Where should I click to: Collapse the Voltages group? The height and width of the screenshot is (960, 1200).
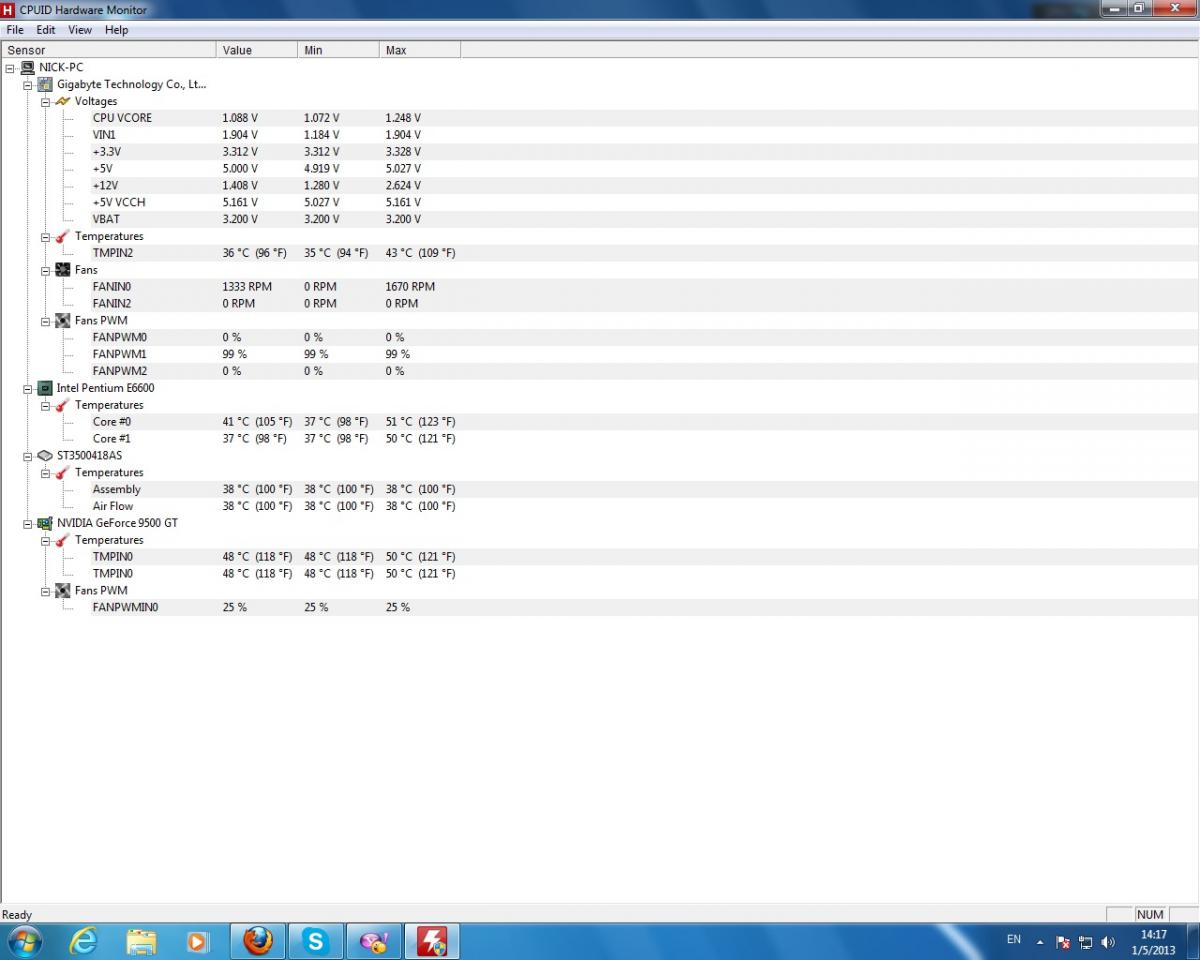point(45,101)
